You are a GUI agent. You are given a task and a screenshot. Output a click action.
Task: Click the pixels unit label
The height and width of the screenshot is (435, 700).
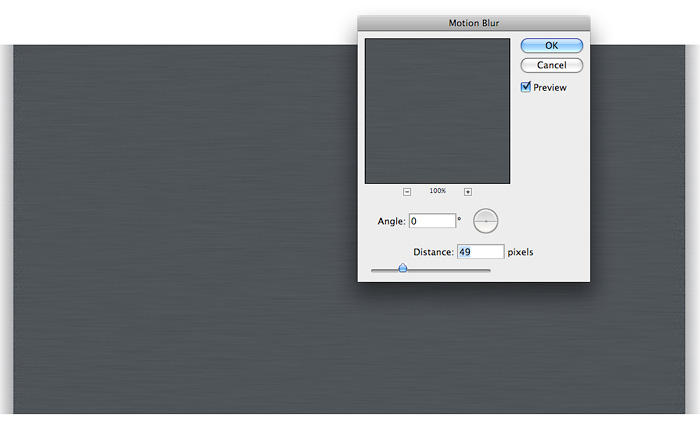520,252
